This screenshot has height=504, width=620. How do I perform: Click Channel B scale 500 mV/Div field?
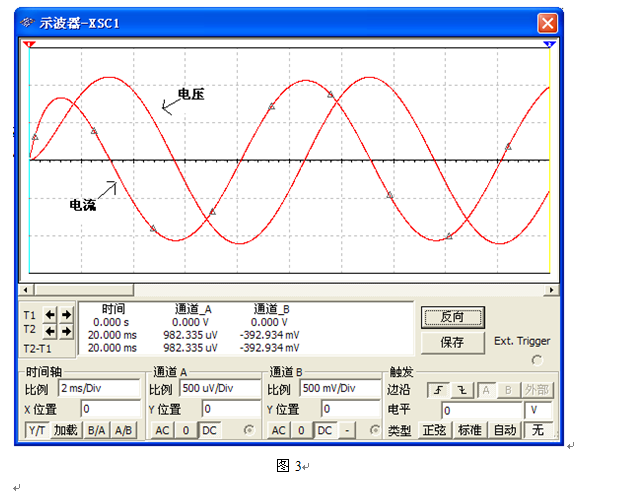point(338,388)
